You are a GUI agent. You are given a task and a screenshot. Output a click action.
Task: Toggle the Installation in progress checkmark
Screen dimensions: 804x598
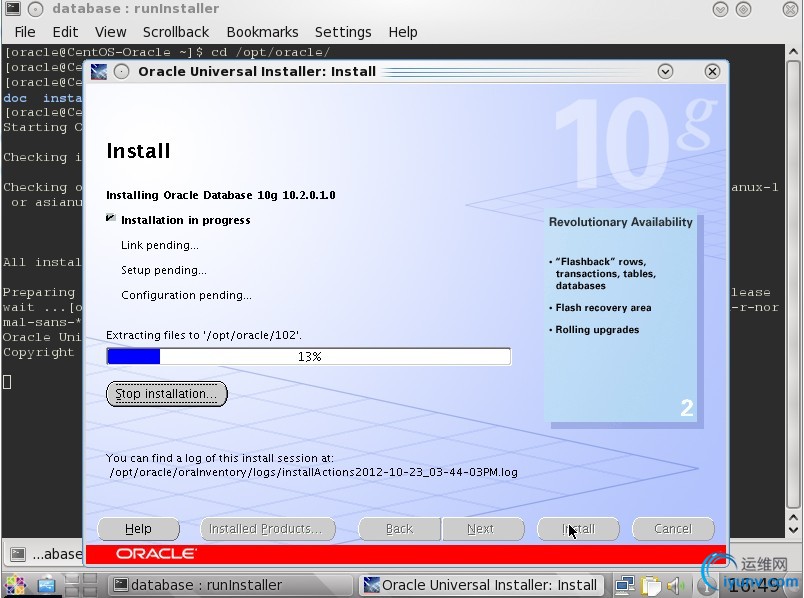tap(110, 218)
